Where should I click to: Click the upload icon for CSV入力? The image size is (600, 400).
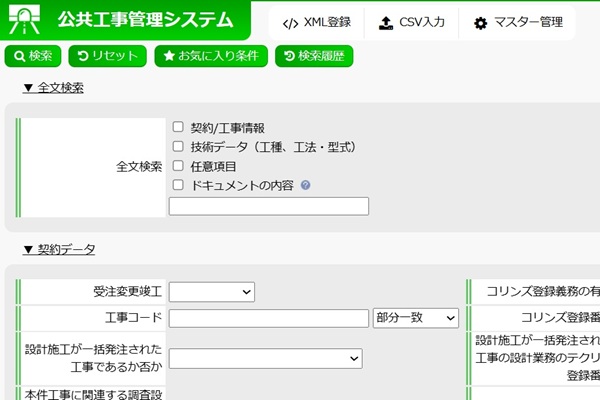click(386, 22)
